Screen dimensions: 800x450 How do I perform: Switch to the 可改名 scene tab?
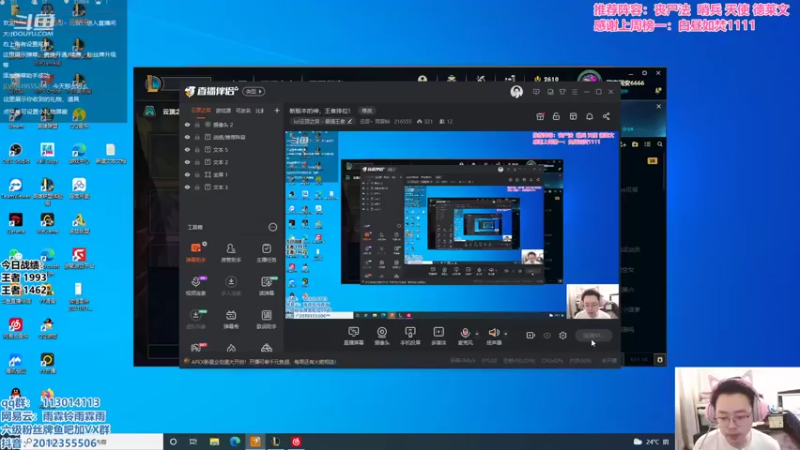(243, 110)
